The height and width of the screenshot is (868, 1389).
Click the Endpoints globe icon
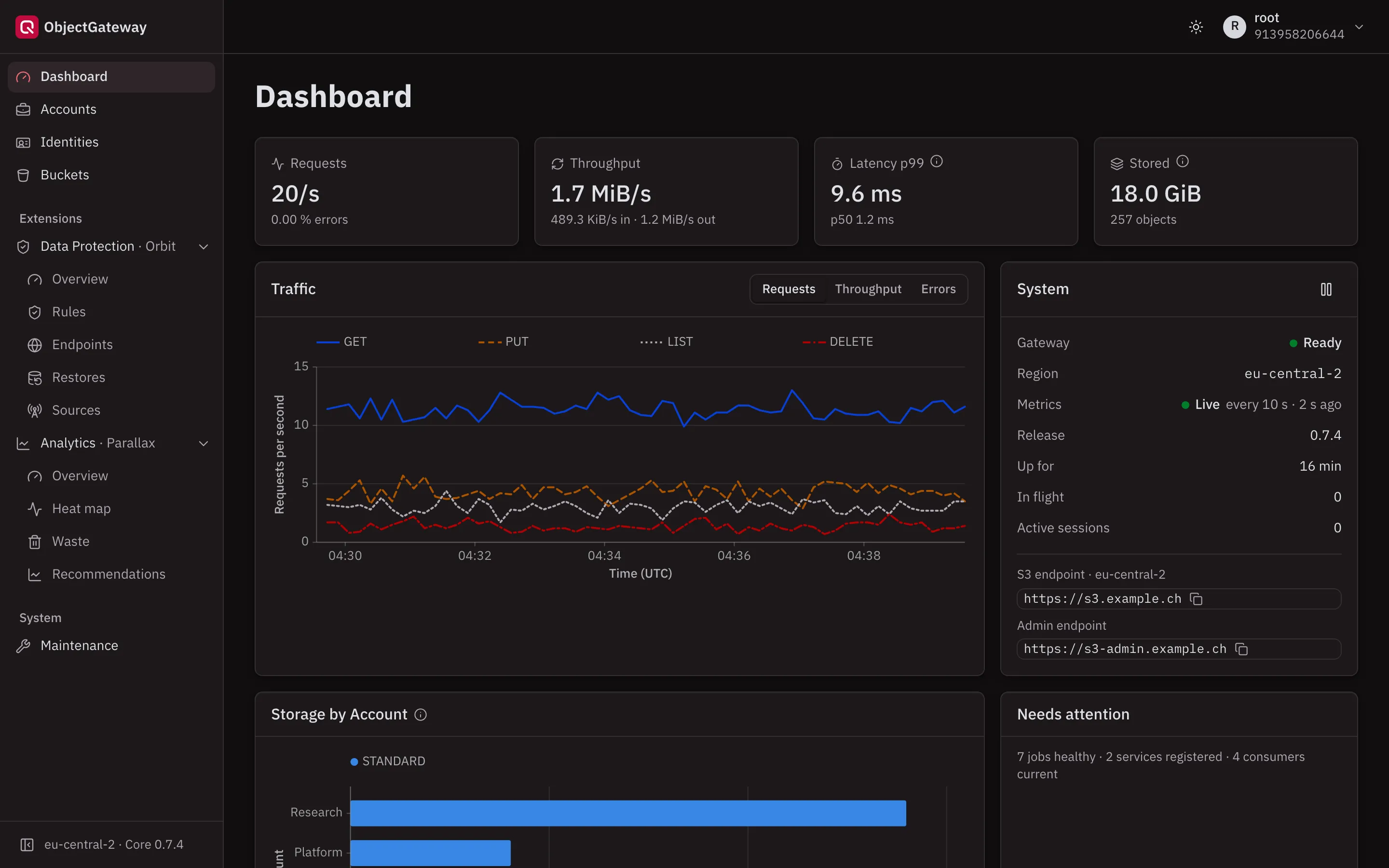[x=34, y=345]
